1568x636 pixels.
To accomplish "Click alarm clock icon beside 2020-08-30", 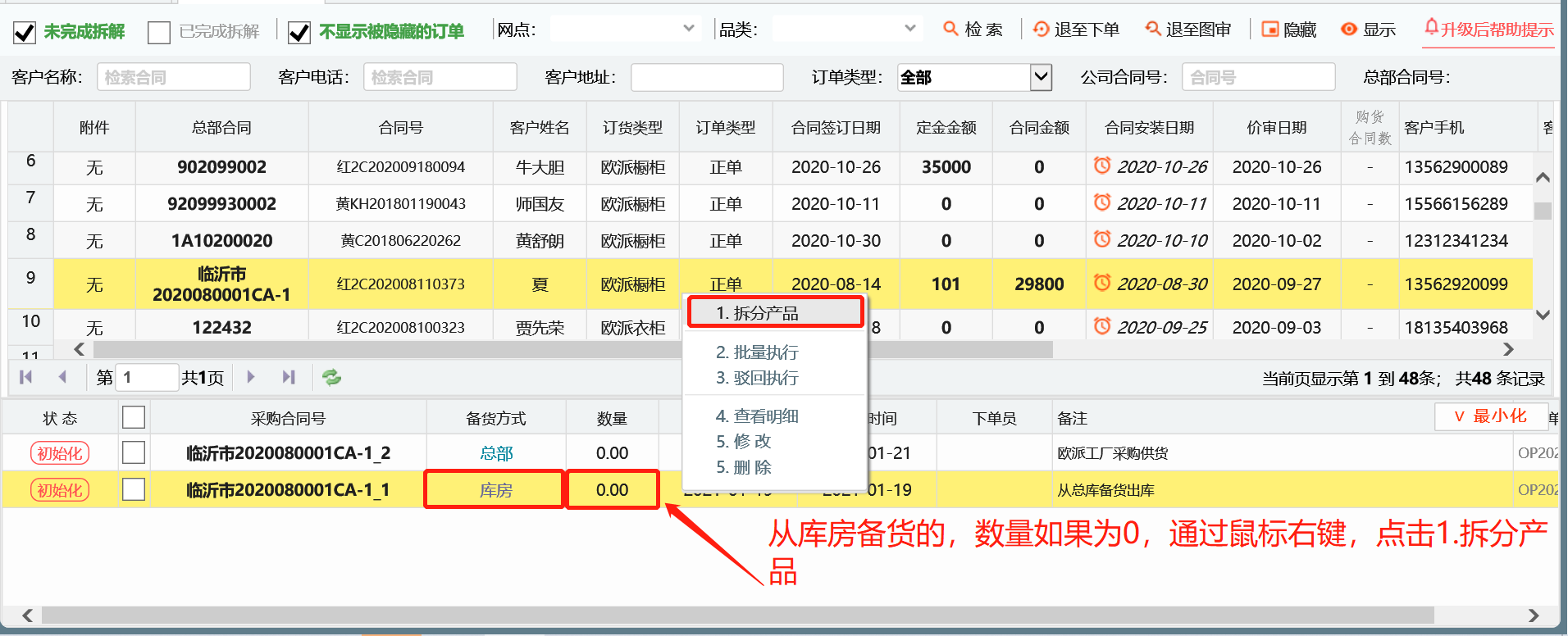I will (1102, 283).
